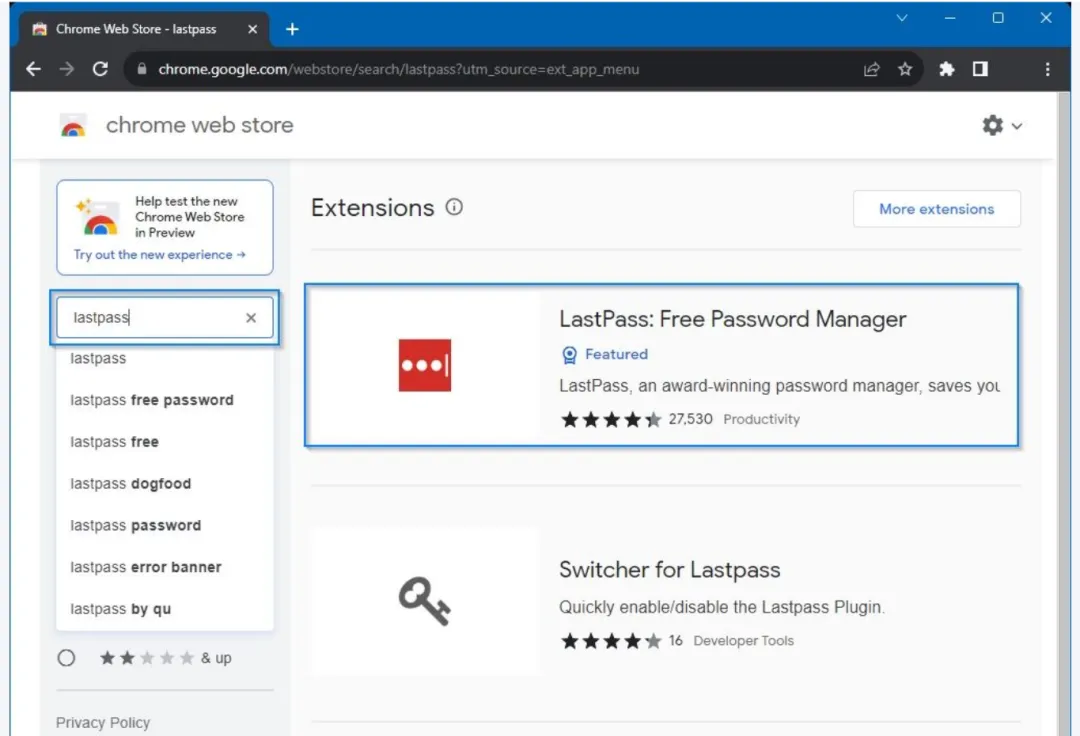Select the 2 stars & up rating filter

(66, 658)
